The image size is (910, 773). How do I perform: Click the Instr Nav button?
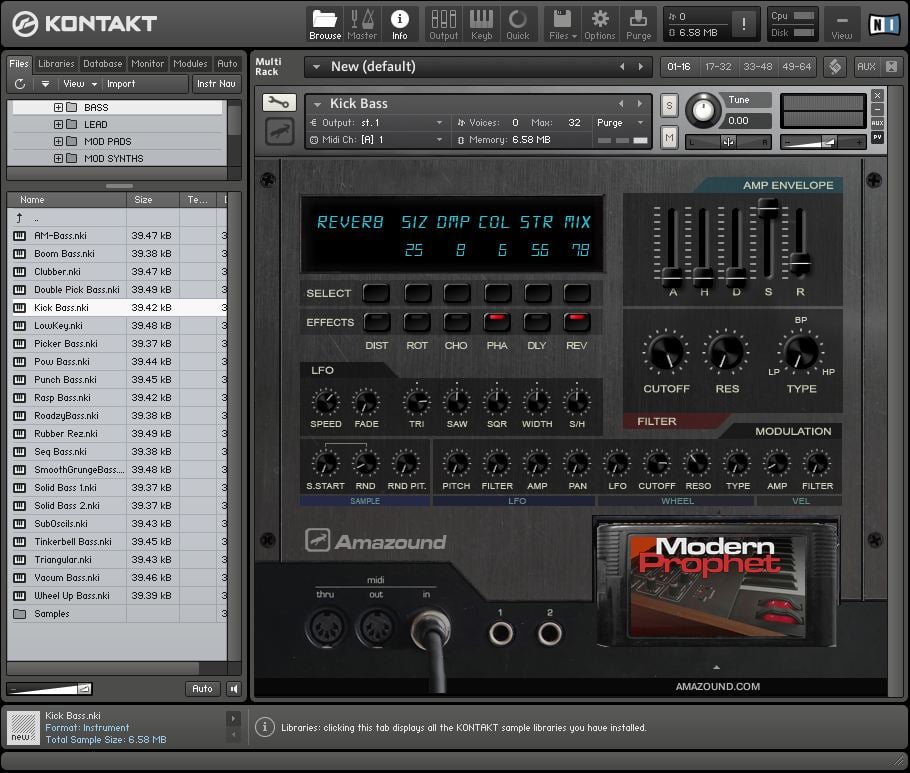(216, 84)
